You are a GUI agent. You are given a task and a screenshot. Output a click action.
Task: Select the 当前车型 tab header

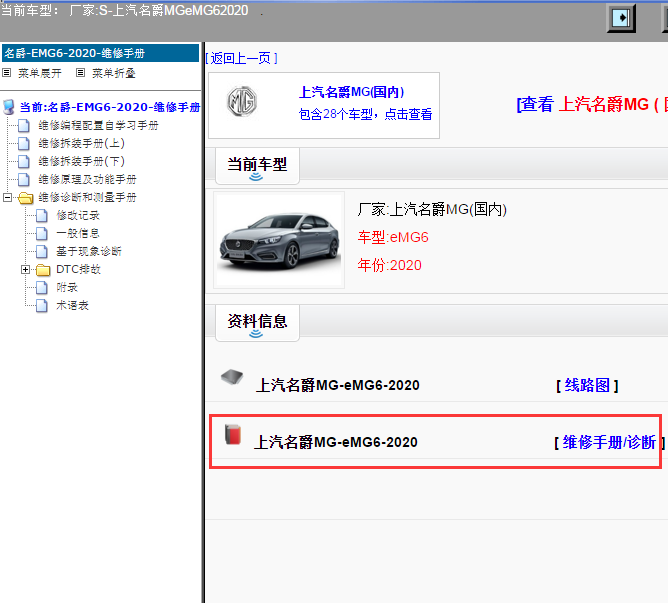click(x=257, y=166)
